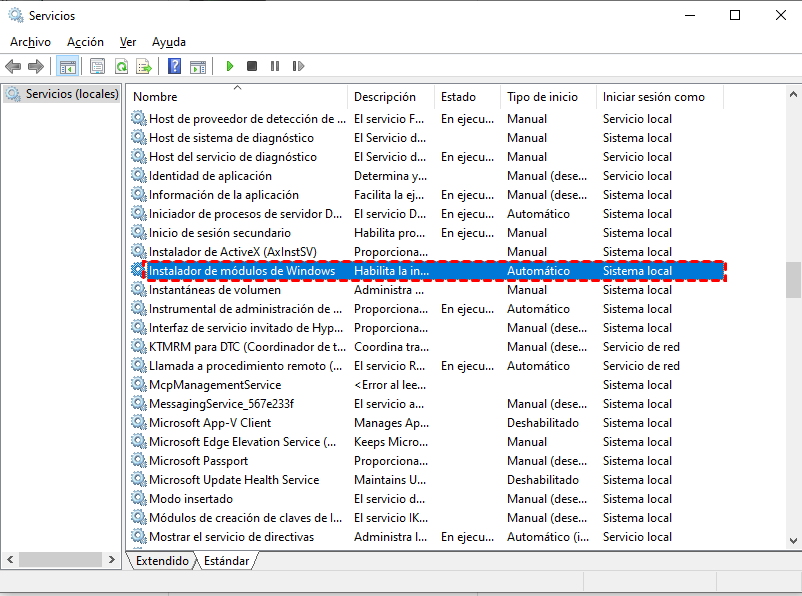802x596 pixels.
Task: Open the properties icon on the toolbar
Action: (95, 66)
